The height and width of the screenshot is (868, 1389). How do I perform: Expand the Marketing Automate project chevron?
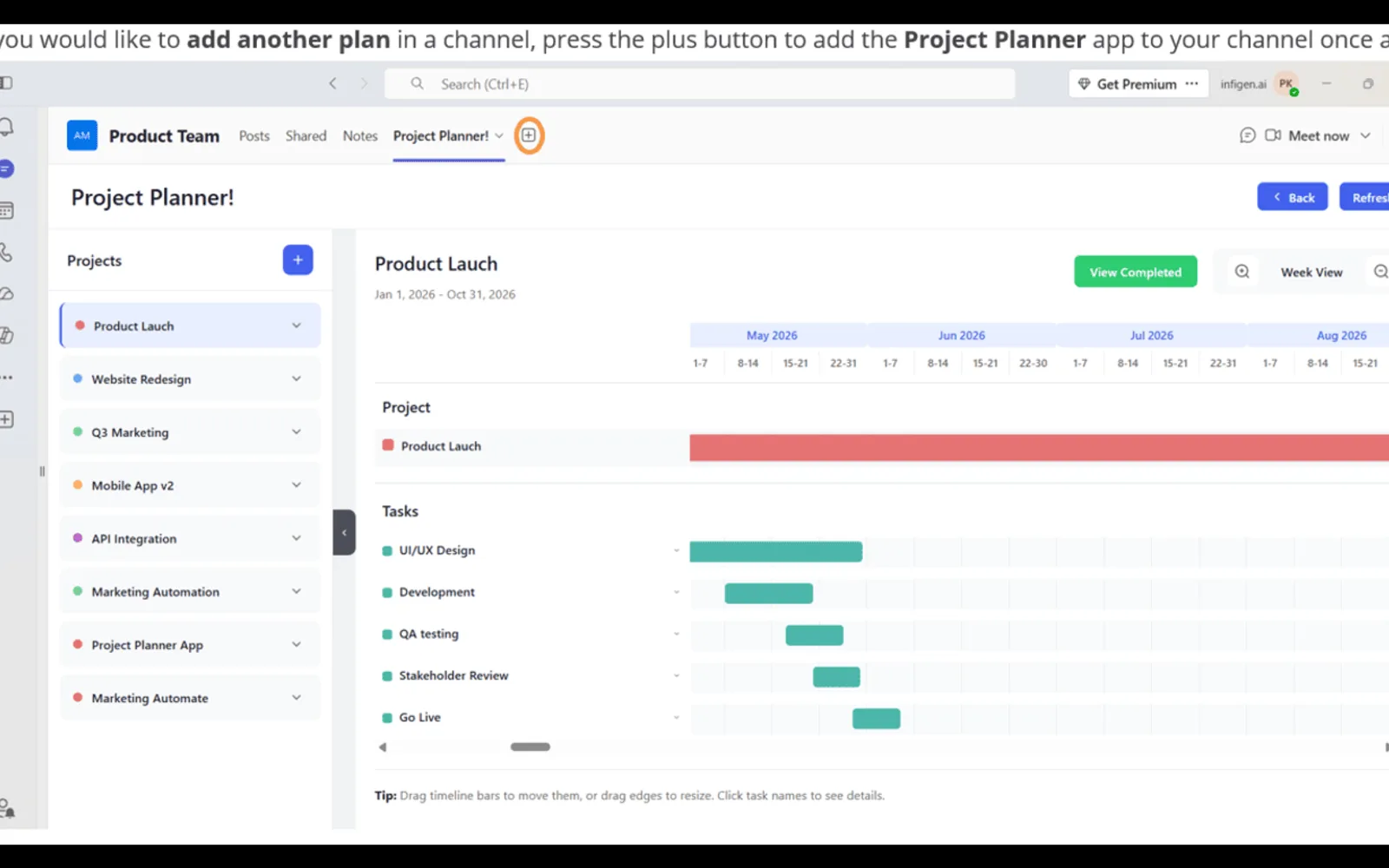(x=296, y=697)
